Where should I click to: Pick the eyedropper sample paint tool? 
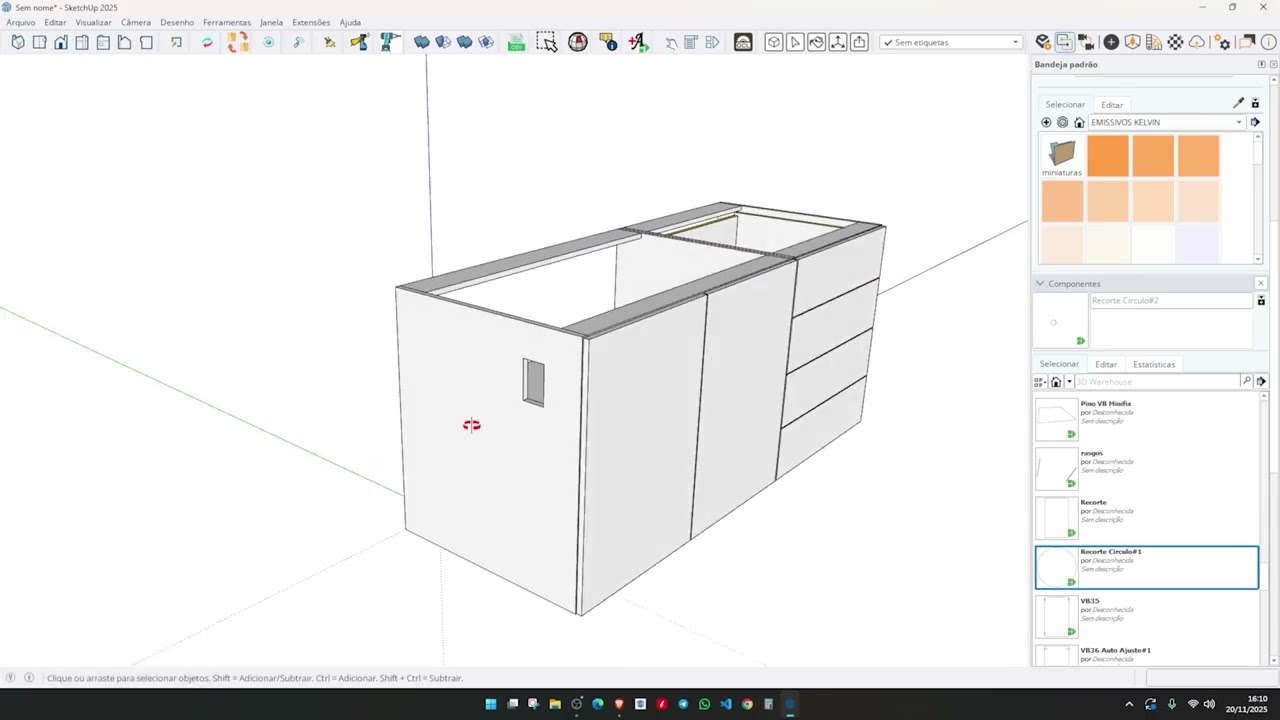pyautogui.click(x=1238, y=103)
